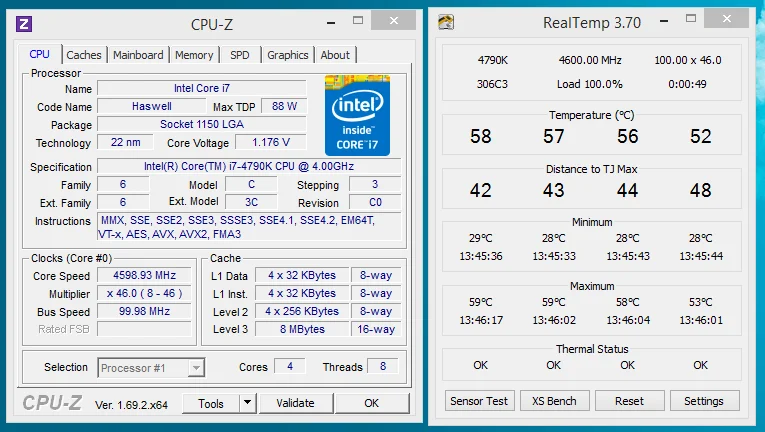Click the minimum timestamp 13:45:33
This screenshot has width=765, height=432.
554,256
